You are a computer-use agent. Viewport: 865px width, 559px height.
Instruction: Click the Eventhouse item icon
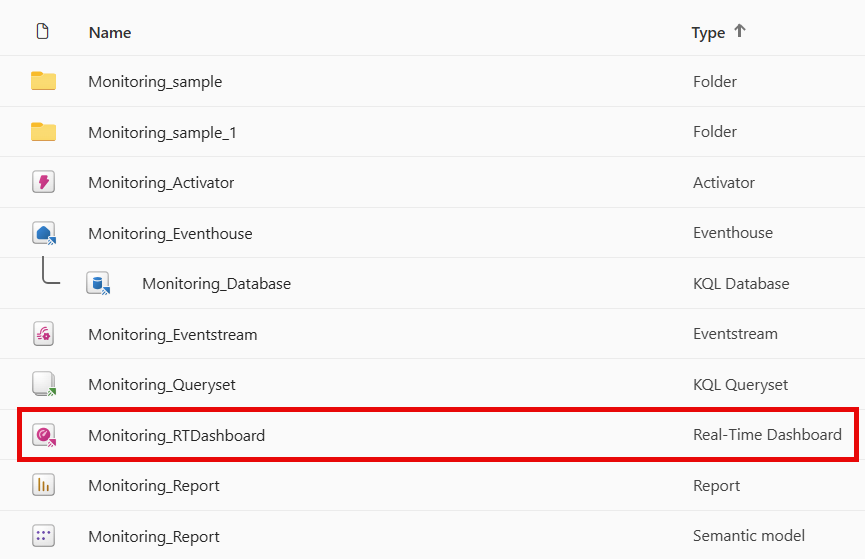(x=43, y=233)
